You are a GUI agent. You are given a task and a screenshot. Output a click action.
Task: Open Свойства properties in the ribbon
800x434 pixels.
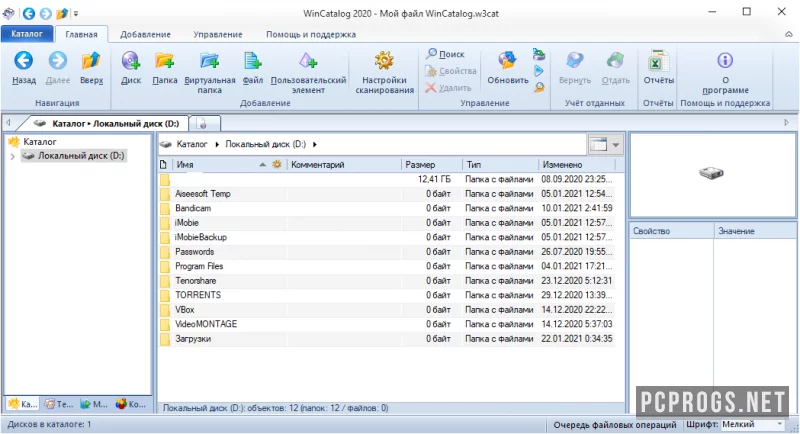[451, 71]
